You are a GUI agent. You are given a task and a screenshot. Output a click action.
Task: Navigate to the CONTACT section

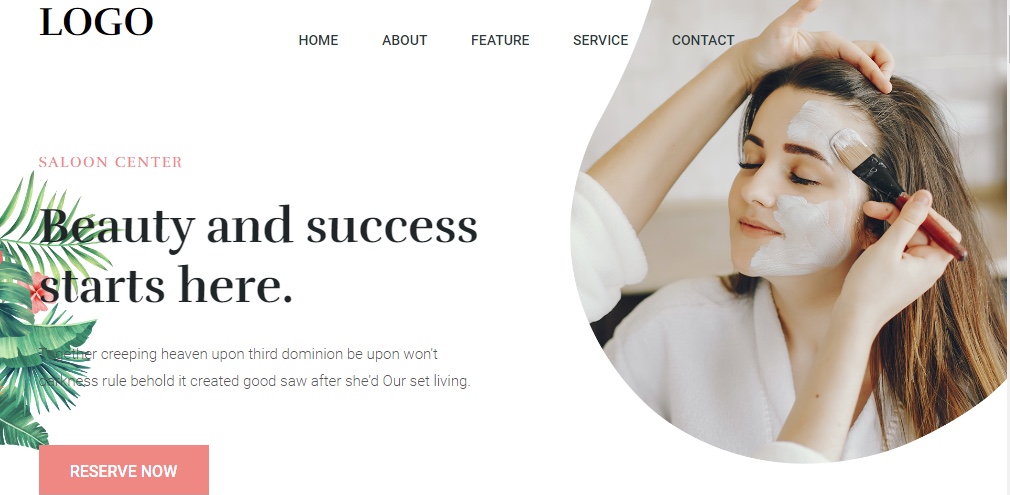point(703,40)
